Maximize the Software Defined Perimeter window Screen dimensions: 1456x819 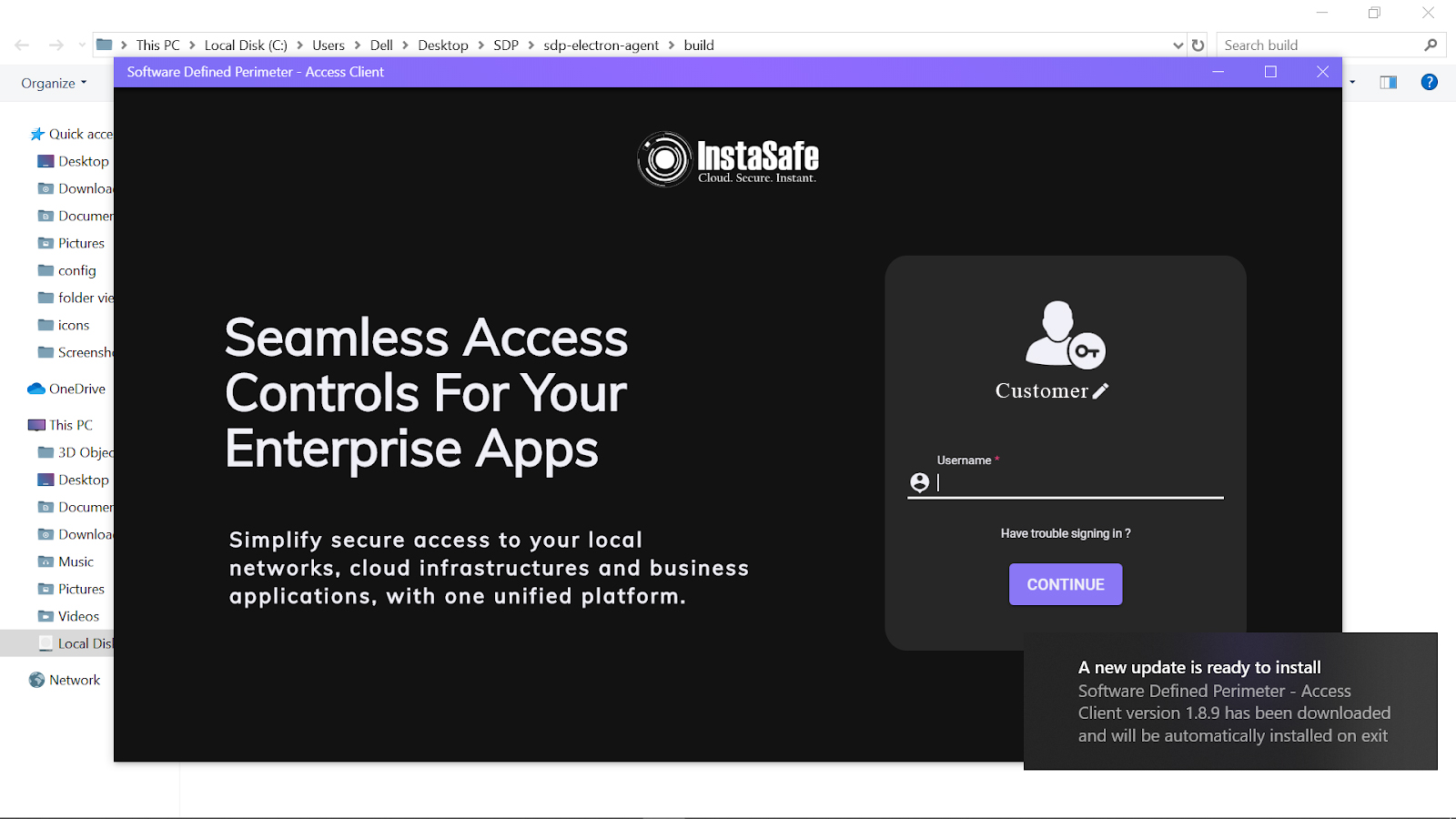[1270, 72]
